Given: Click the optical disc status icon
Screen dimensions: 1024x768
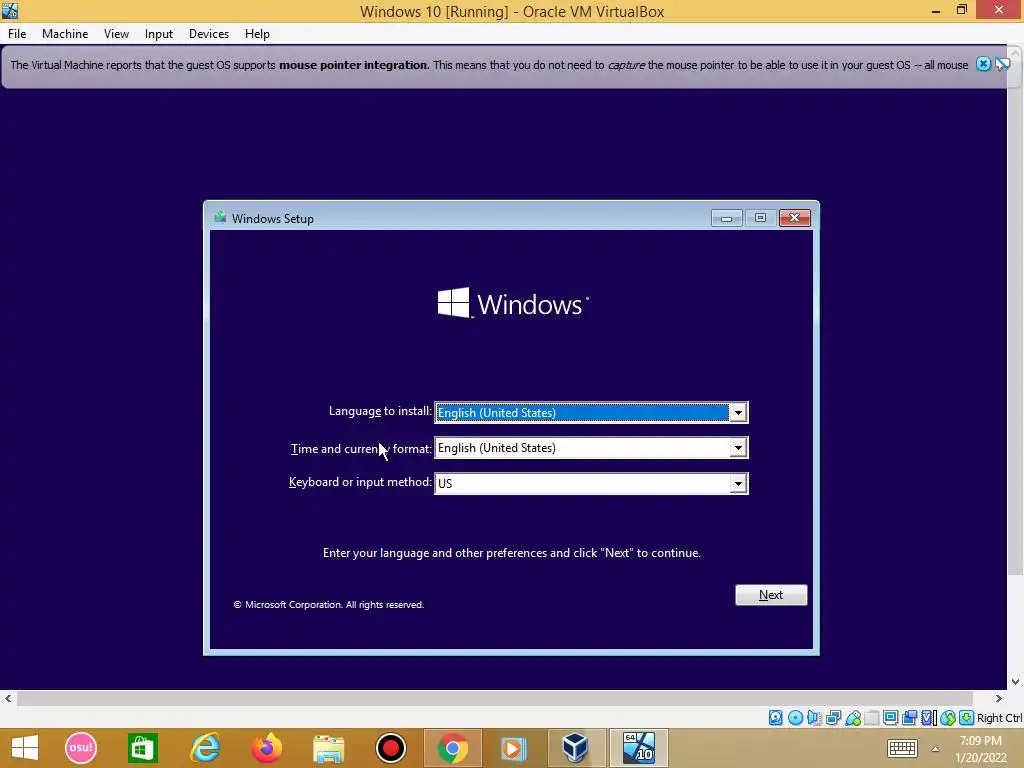Looking at the screenshot, I should point(795,718).
